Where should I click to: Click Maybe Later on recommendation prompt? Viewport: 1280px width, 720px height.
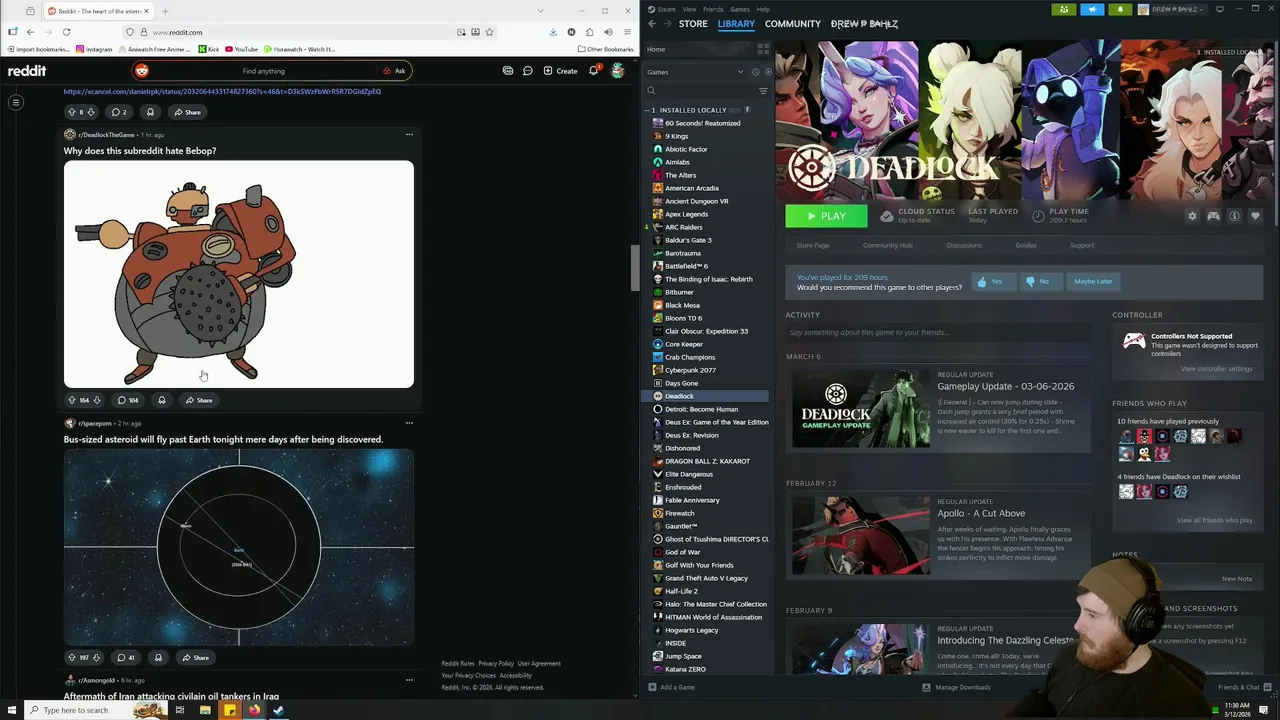click(1093, 281)
